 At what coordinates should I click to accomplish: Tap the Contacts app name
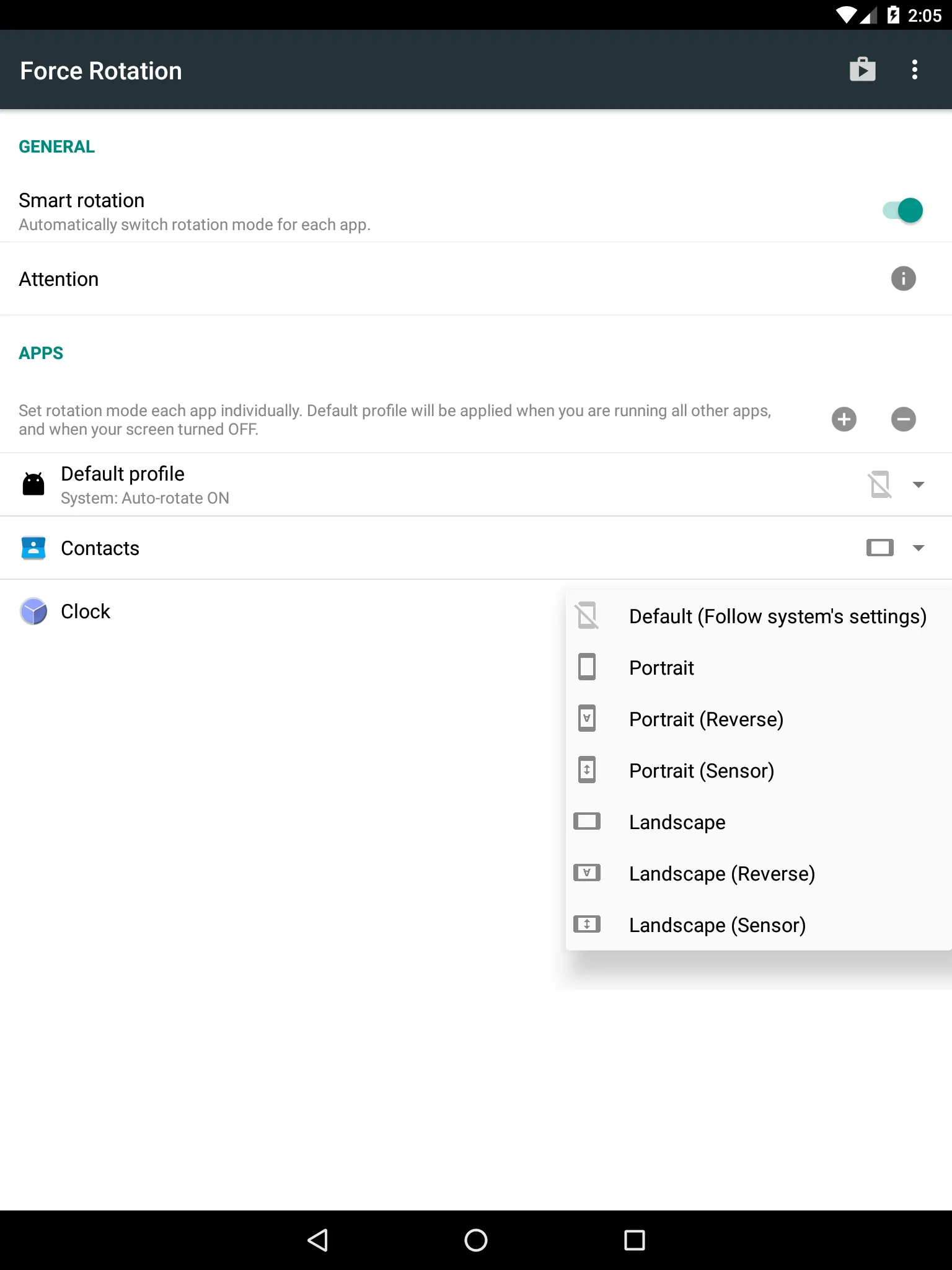point(100,548)
